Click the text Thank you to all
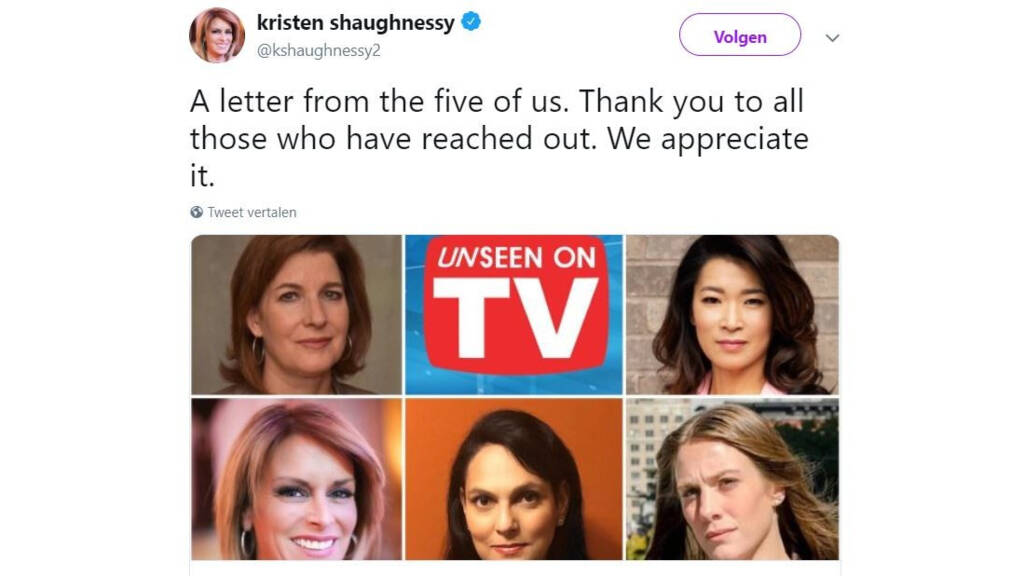 click(x=692, y=102)
